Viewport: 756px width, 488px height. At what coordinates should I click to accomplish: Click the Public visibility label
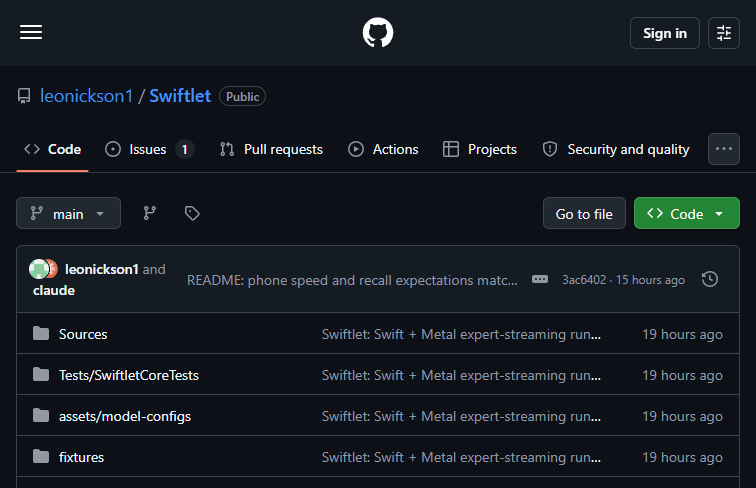coord(243,96)
